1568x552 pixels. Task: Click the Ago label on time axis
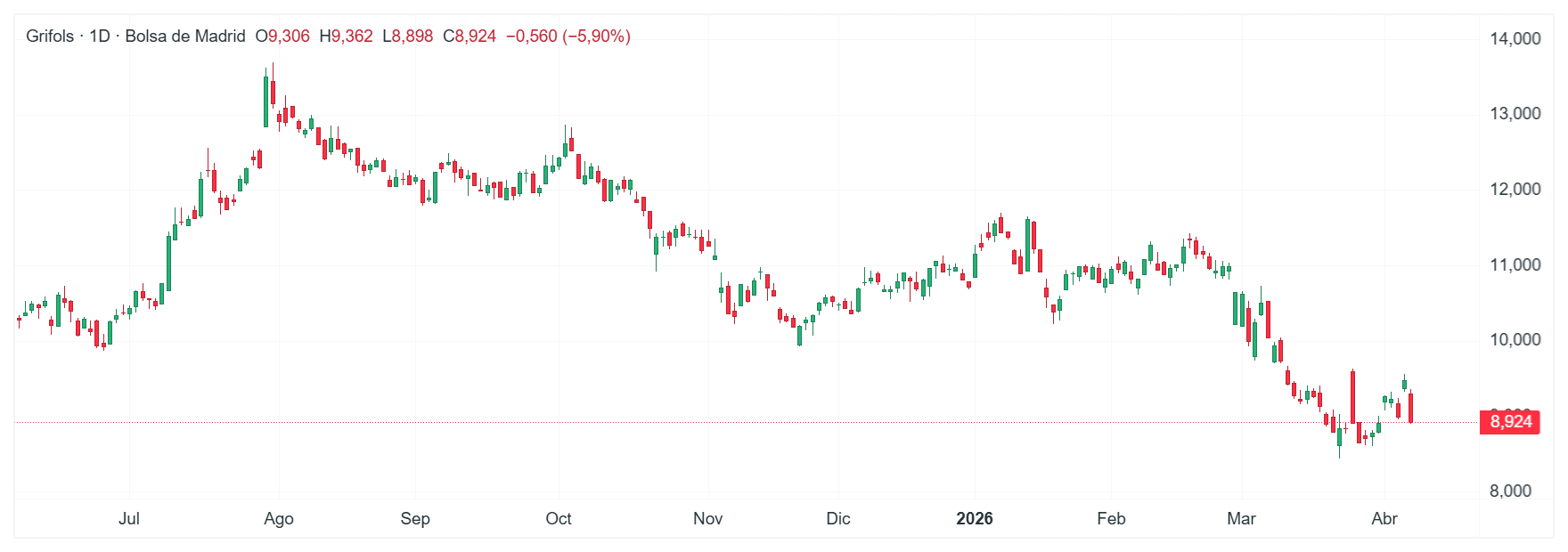click(x=279, y=518)
